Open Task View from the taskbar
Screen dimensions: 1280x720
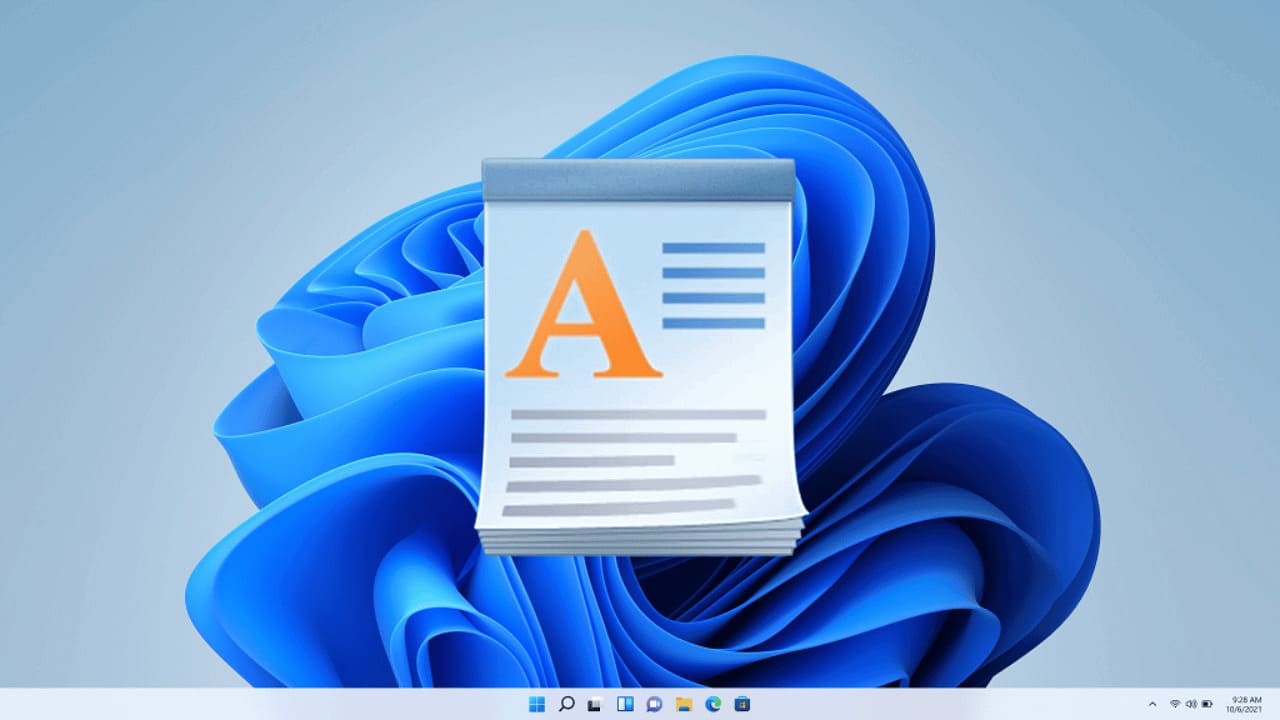pos(596,705)
